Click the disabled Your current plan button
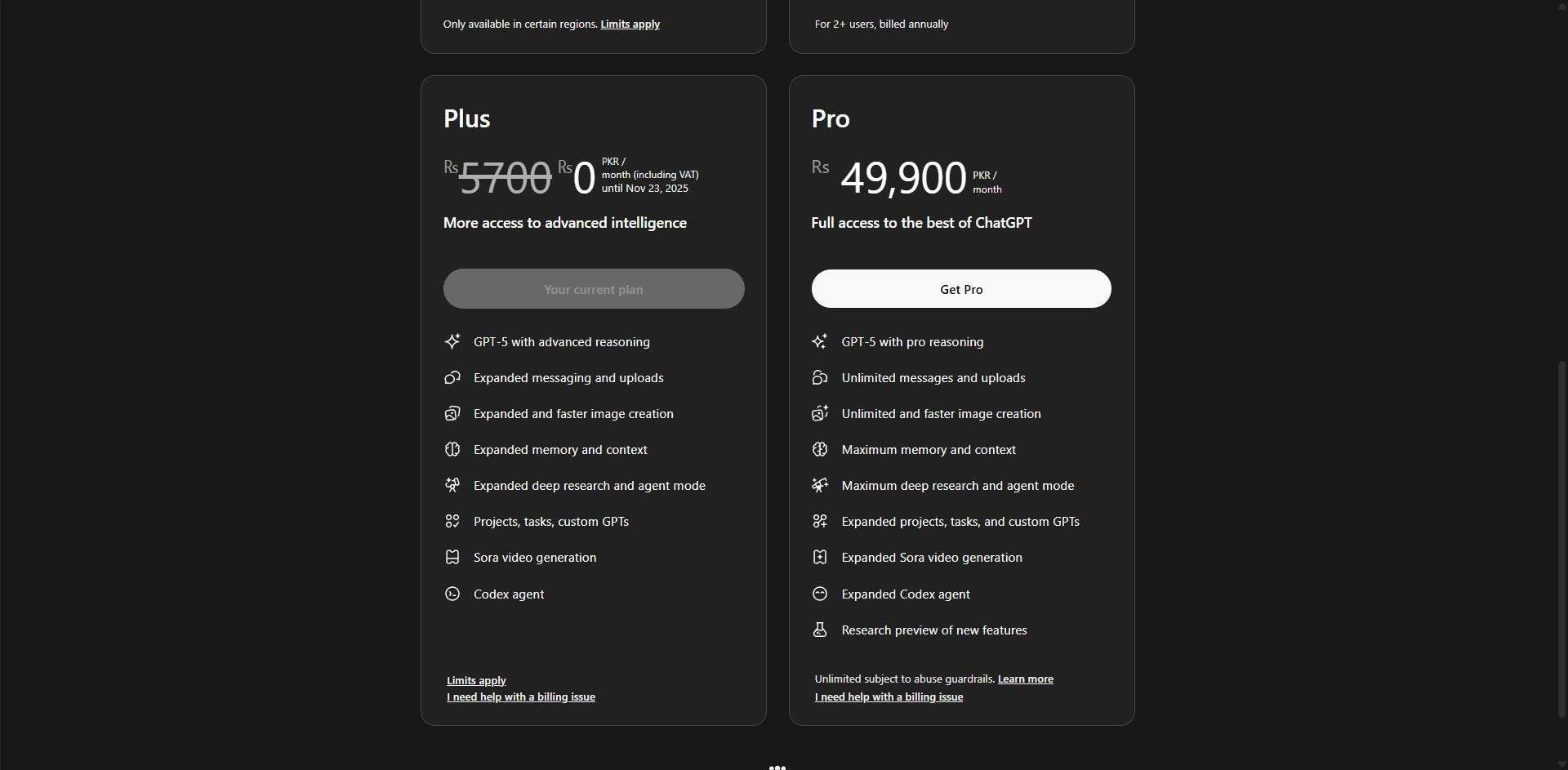Screen dimensions: 1568x770 (594, 289)
